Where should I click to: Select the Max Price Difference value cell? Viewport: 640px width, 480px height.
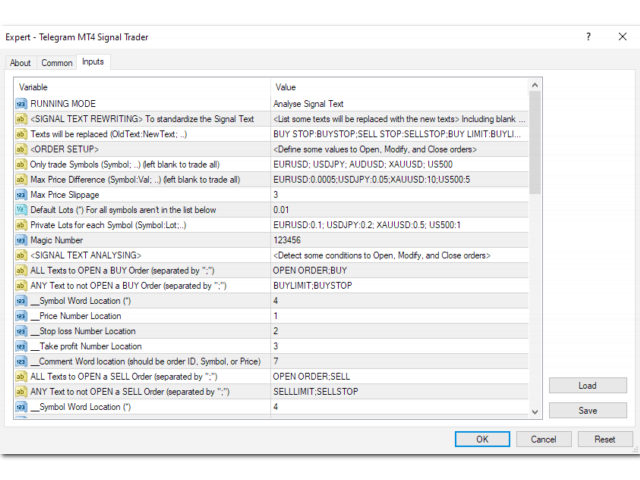pyautogui.click(x=399, y=180)
